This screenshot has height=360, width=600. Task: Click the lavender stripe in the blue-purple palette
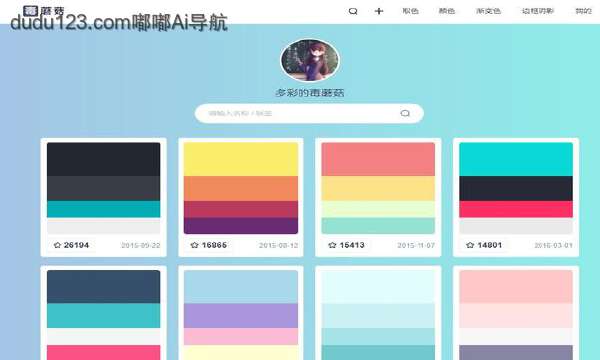[x=241, y=316]
